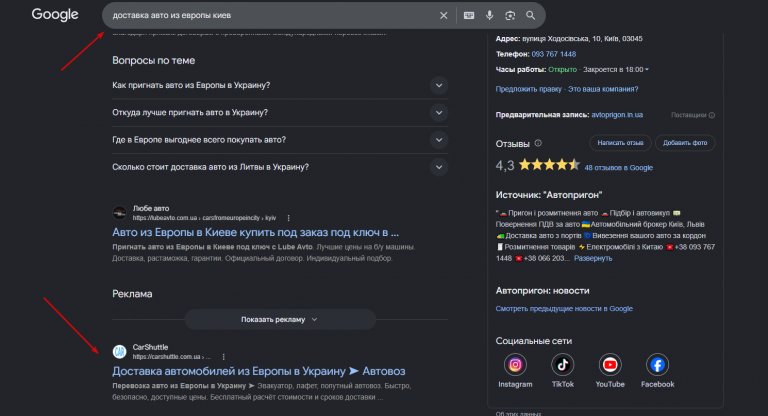Expand the Показать рекламу section

tap(280, 319)
